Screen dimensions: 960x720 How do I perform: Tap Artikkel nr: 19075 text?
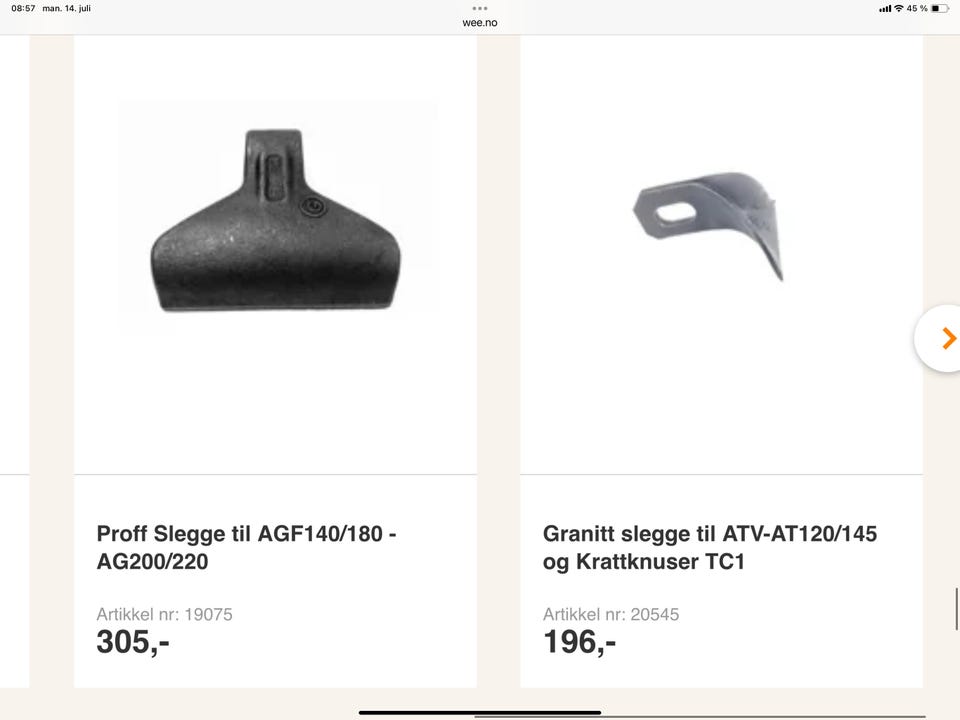click(165, 614)
